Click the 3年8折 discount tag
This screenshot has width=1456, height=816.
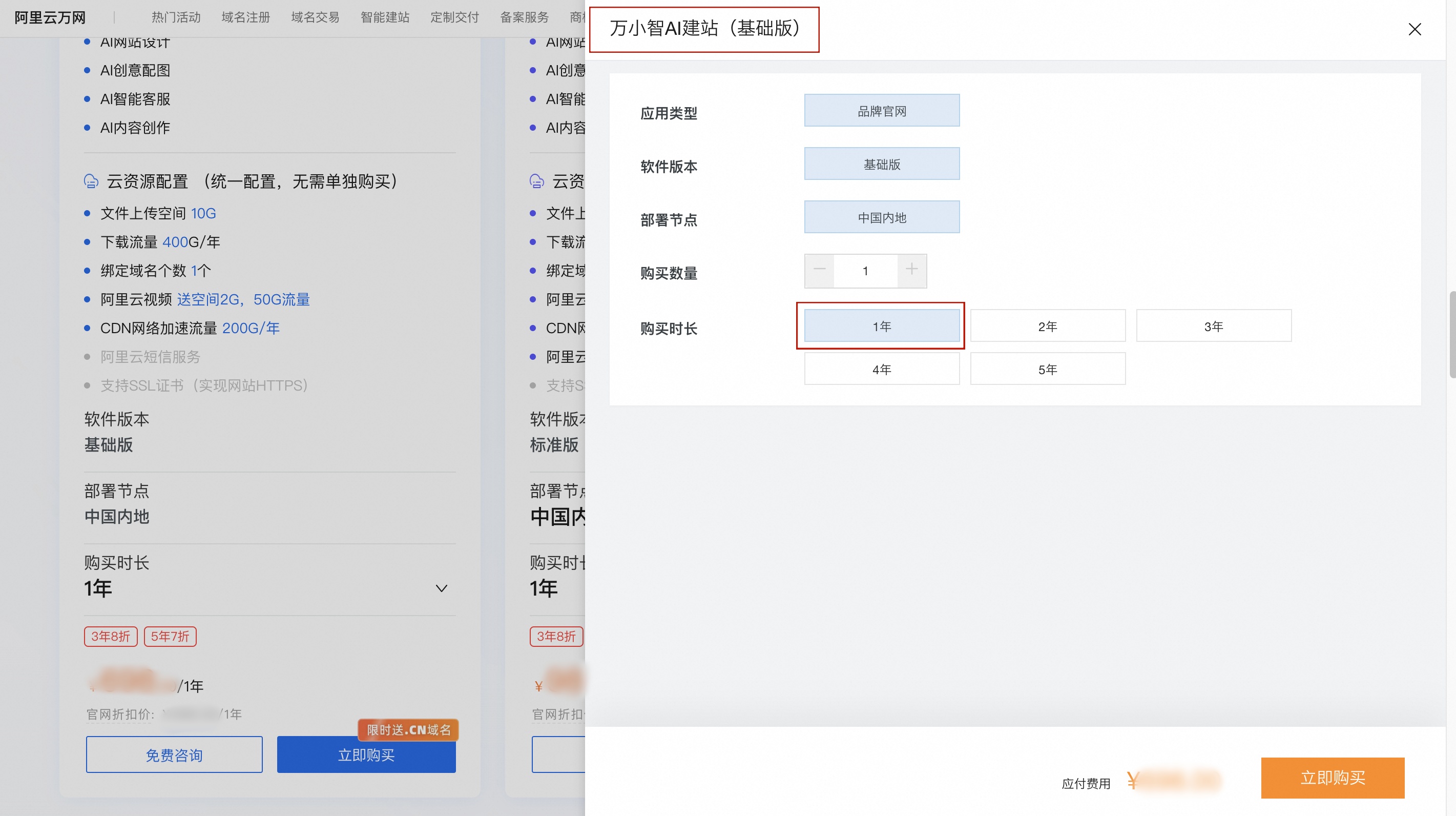coord(111,636)
